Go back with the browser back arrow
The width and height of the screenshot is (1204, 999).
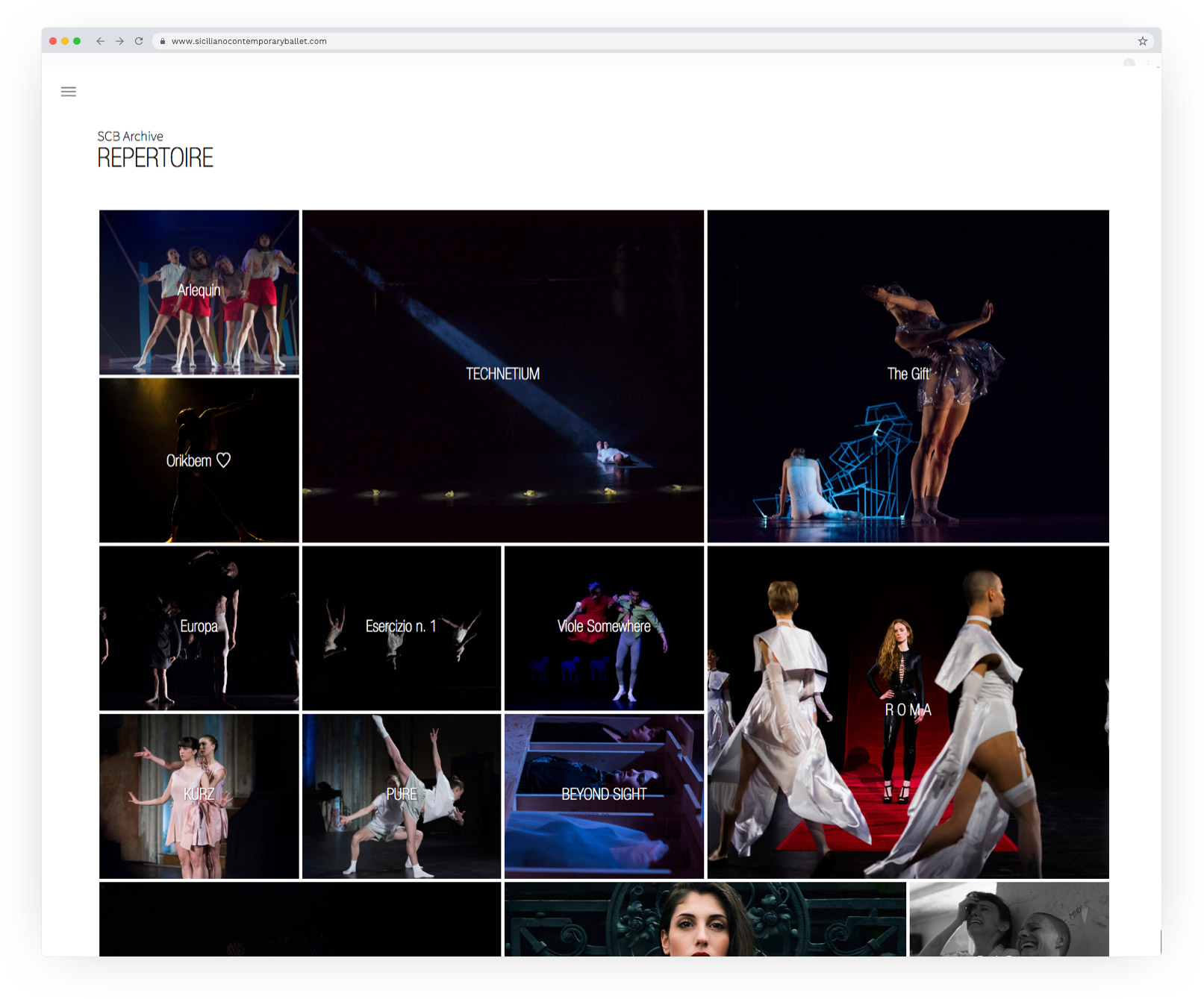click(x=100, y=41)
